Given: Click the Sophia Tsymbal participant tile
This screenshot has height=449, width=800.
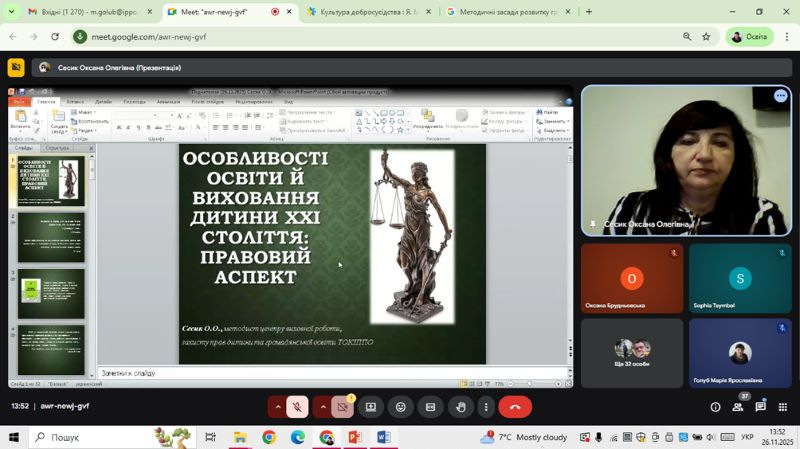Looking at the screenshot, I should 740,279.
